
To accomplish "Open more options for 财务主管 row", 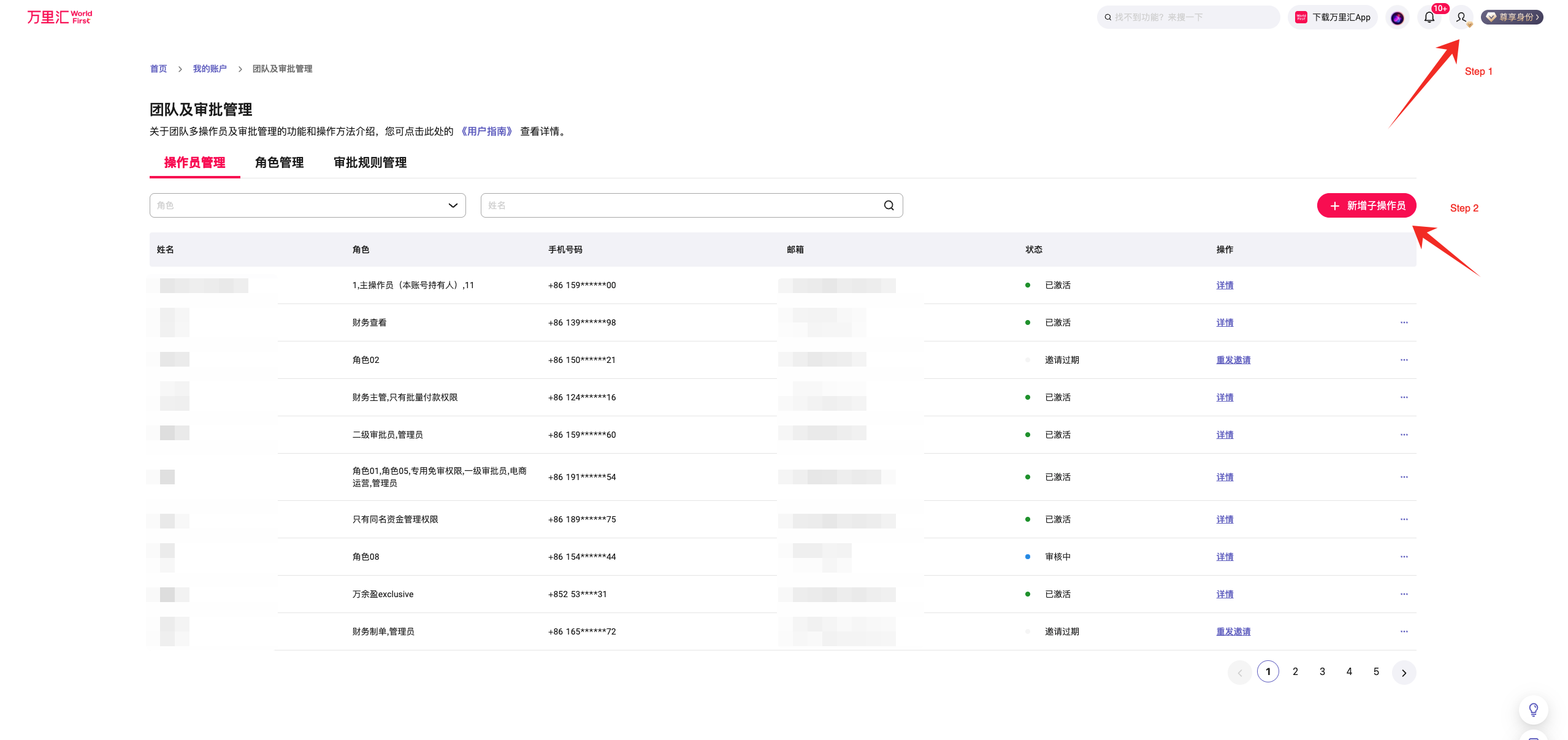I will click(1404, 397).
